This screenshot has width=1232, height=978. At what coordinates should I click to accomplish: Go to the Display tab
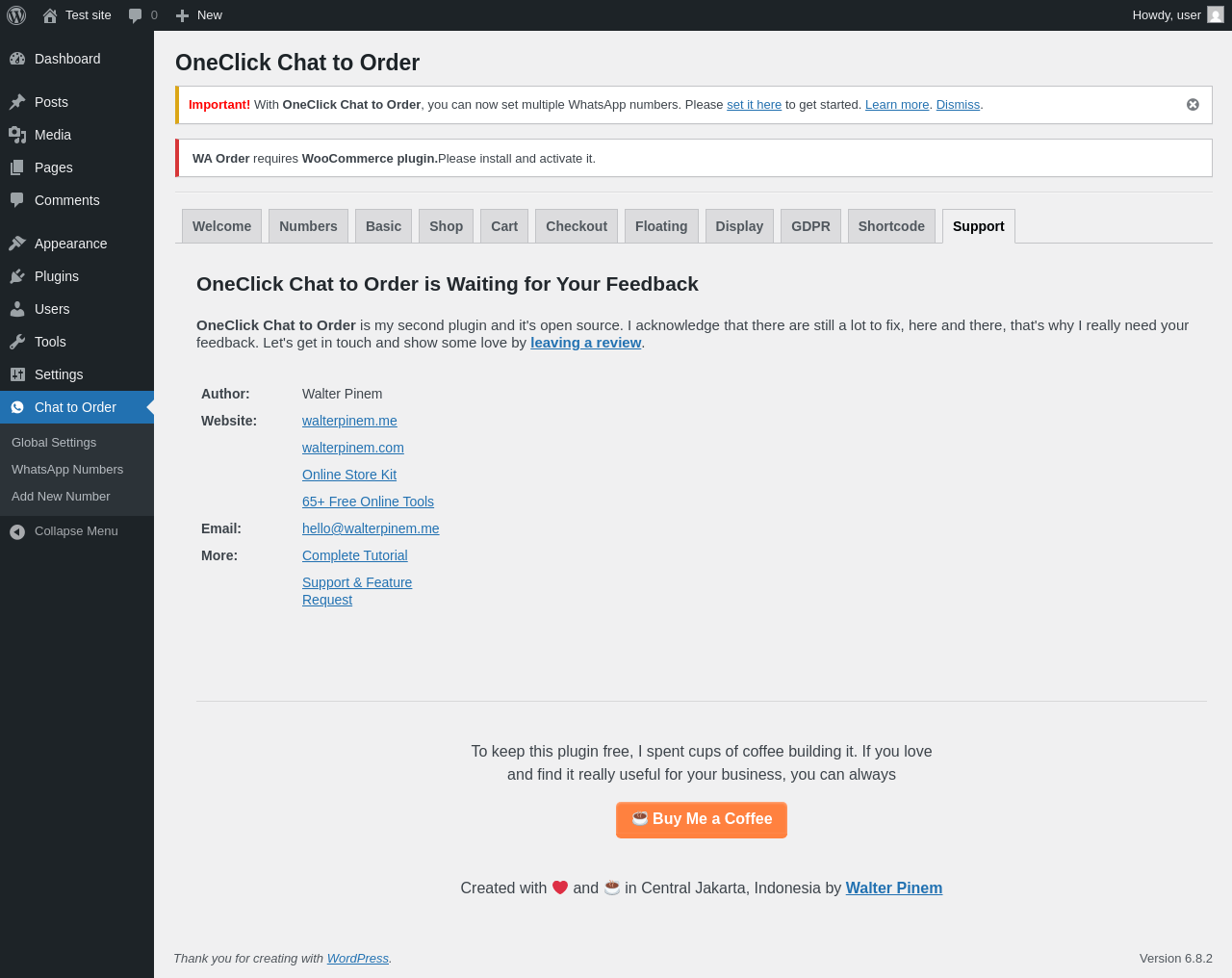[739, 226]
